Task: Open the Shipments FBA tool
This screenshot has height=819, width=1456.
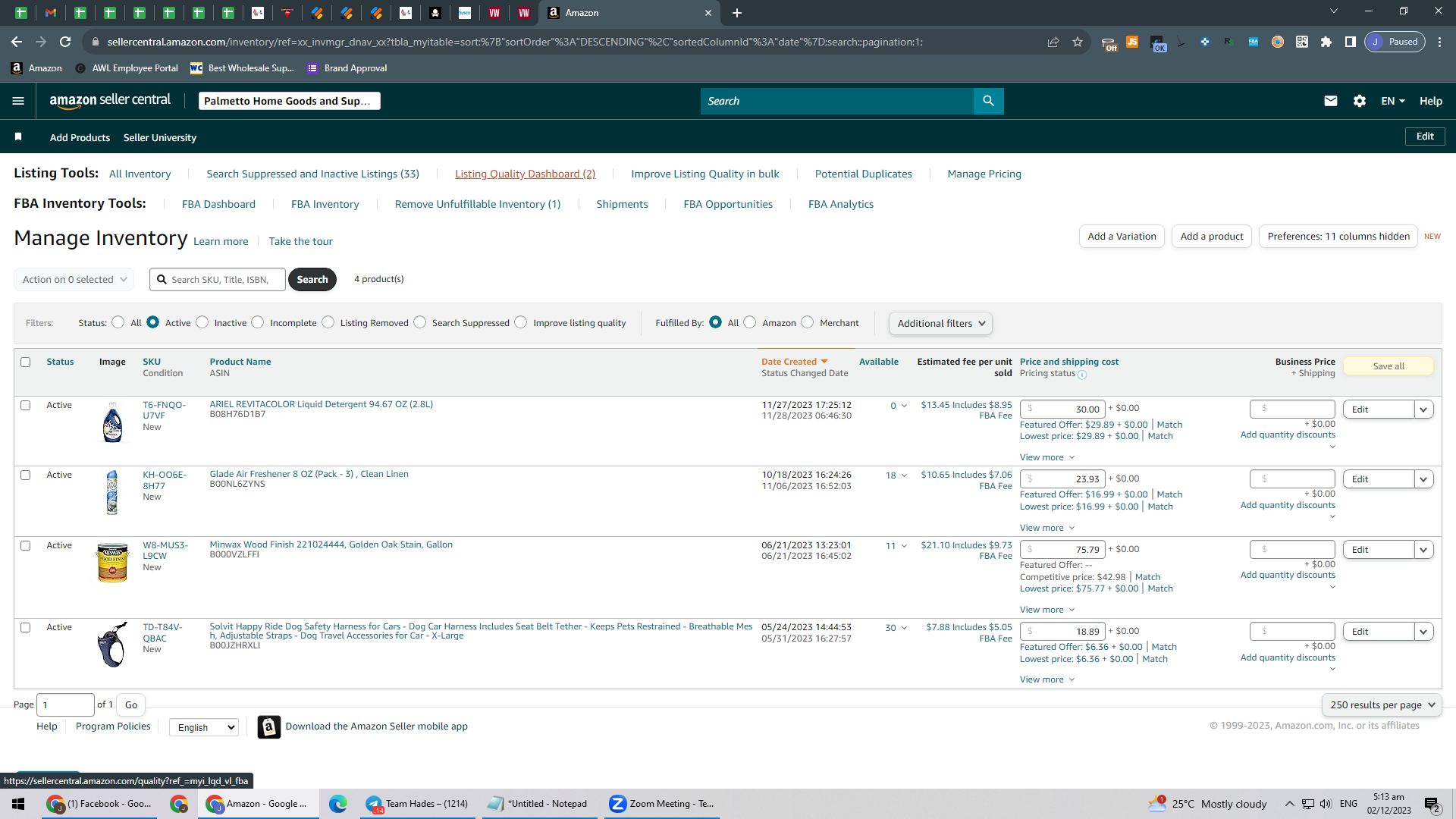Action: coord(622,204)
